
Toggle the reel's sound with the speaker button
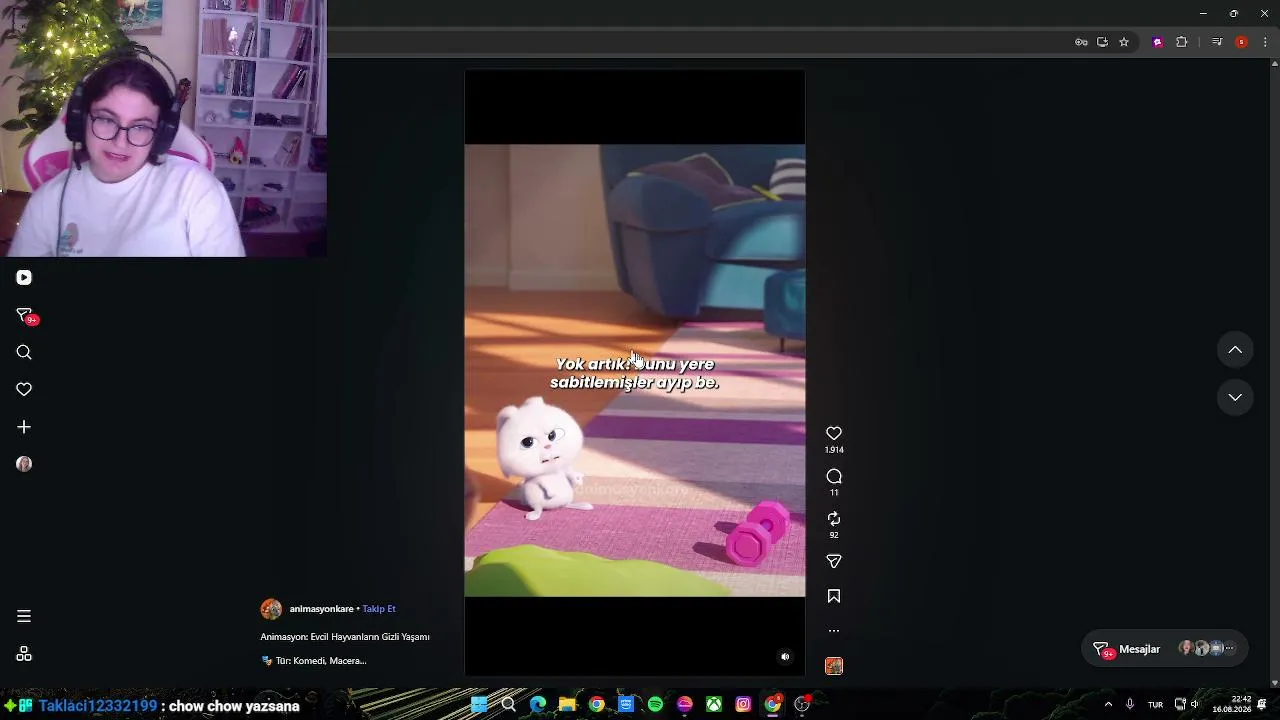pos(785,657)
